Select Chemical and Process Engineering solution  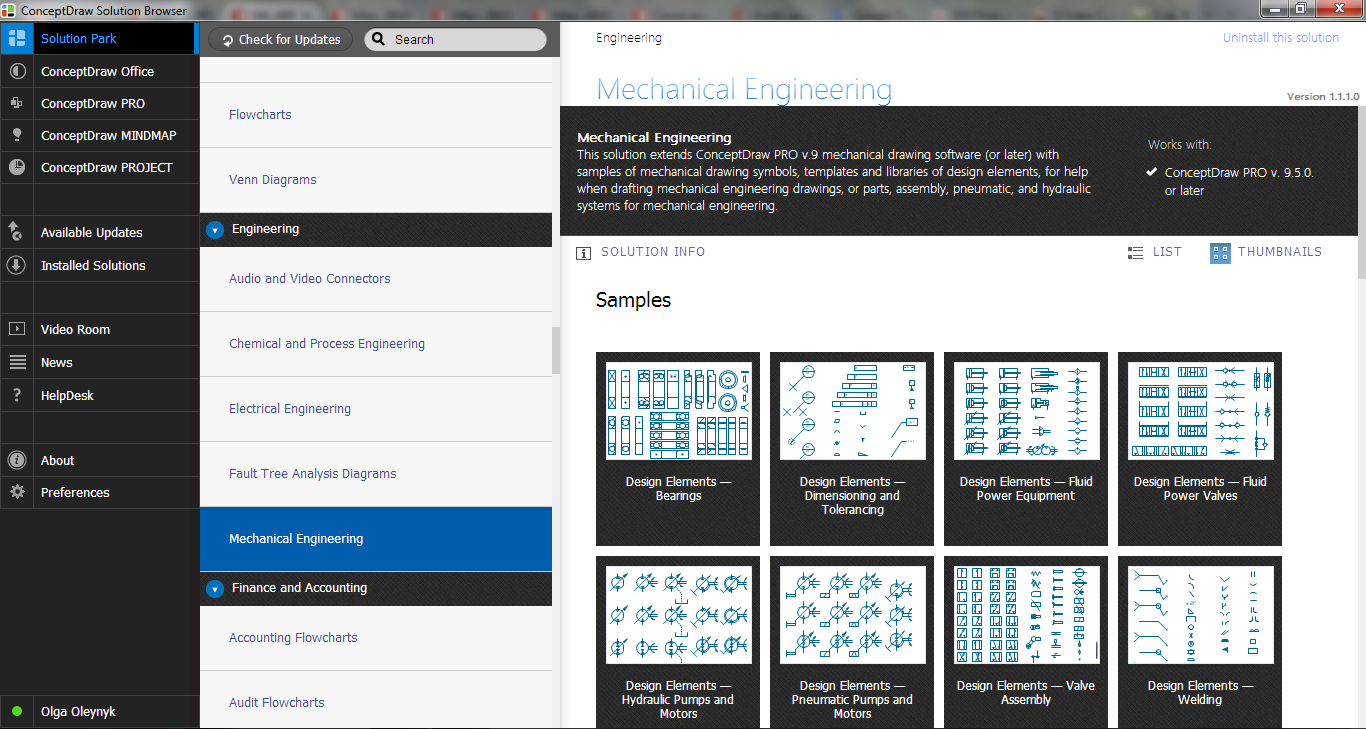(376, 344)
